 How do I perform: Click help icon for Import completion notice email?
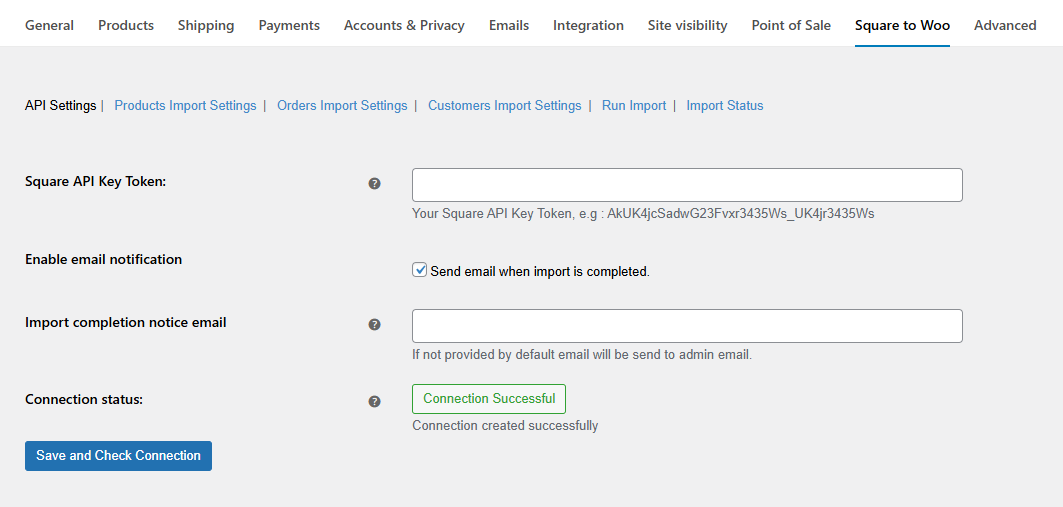coord(375,325)
